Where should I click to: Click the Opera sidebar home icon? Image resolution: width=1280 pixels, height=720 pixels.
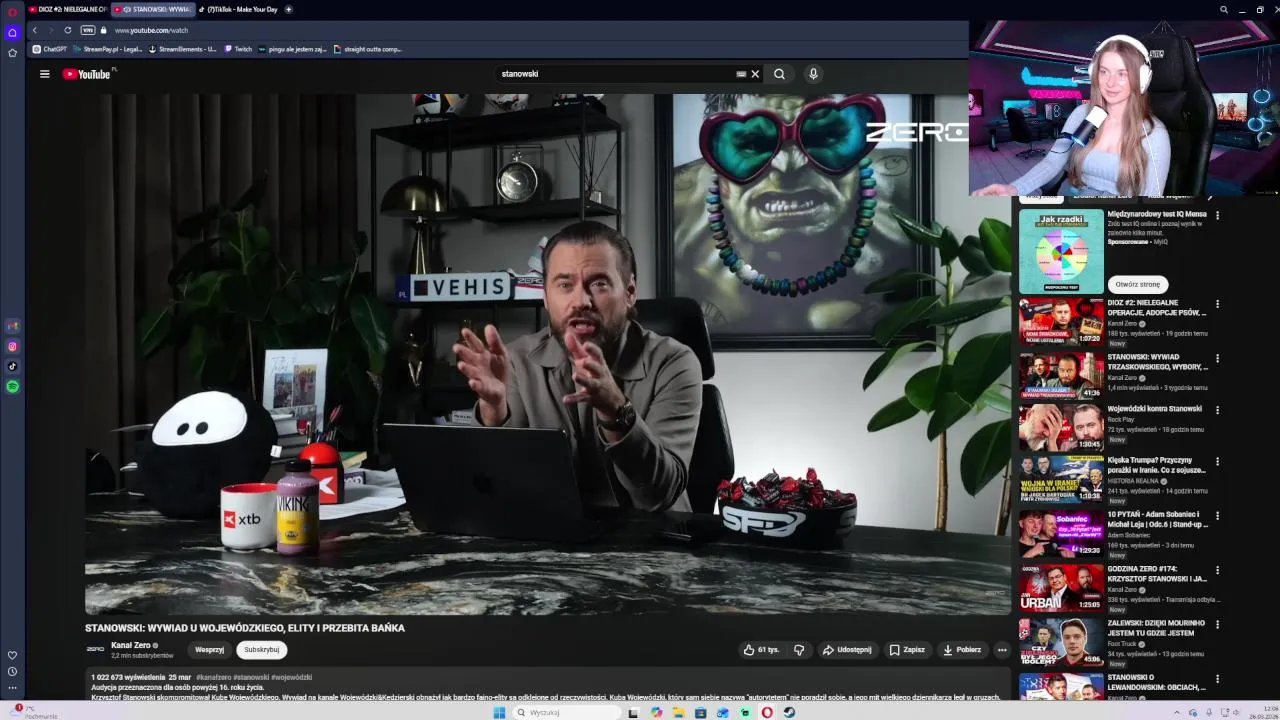coord(12,33)
